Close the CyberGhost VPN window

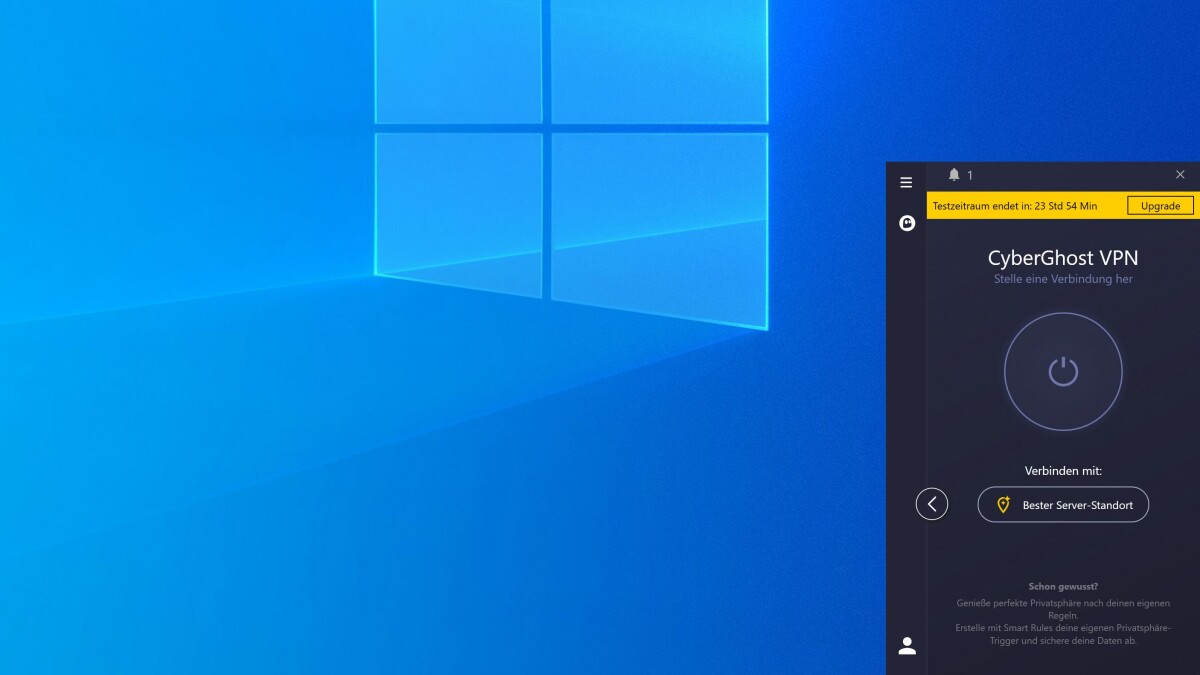click(x=1180, y=175)
